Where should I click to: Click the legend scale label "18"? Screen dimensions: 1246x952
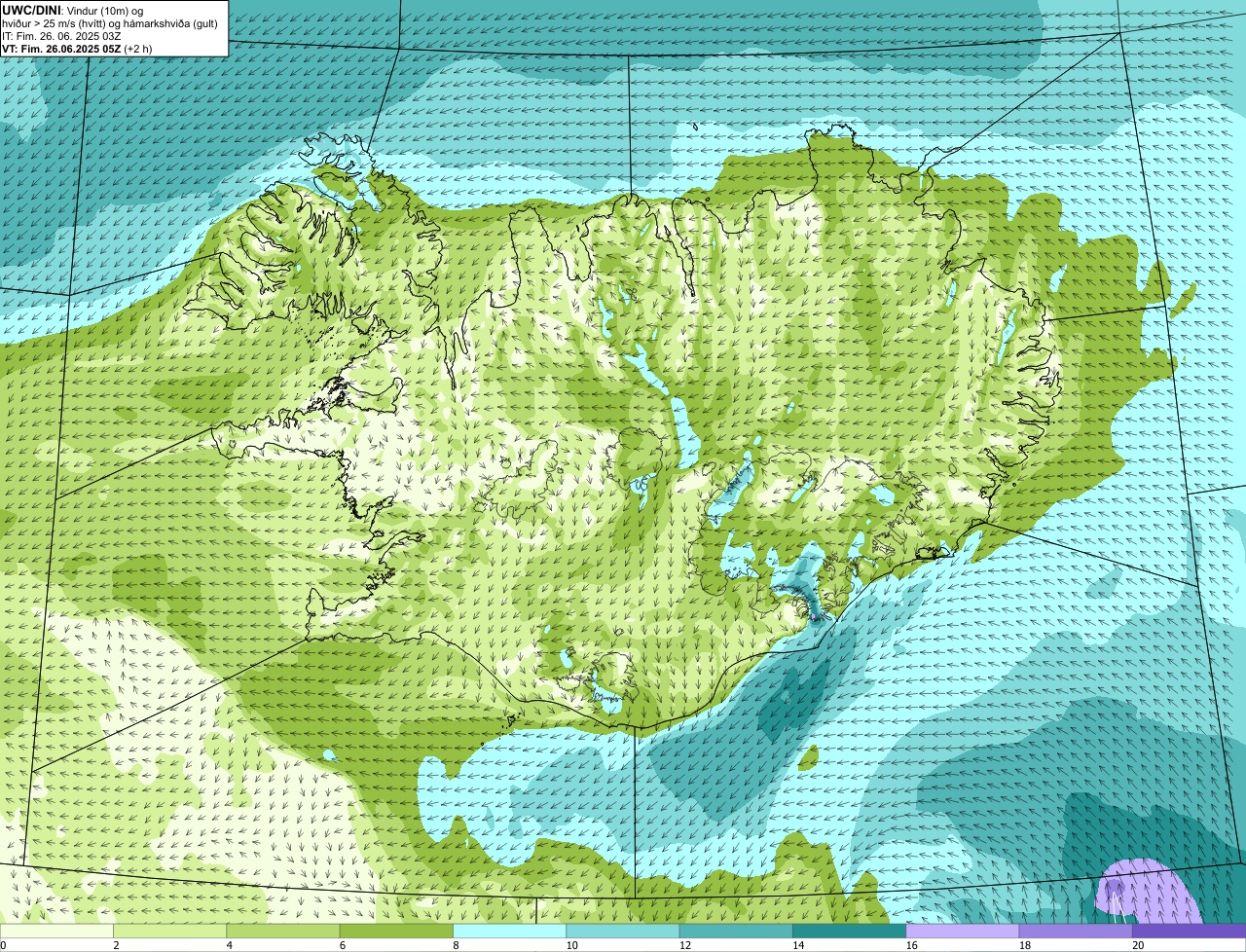[1025, 945]
